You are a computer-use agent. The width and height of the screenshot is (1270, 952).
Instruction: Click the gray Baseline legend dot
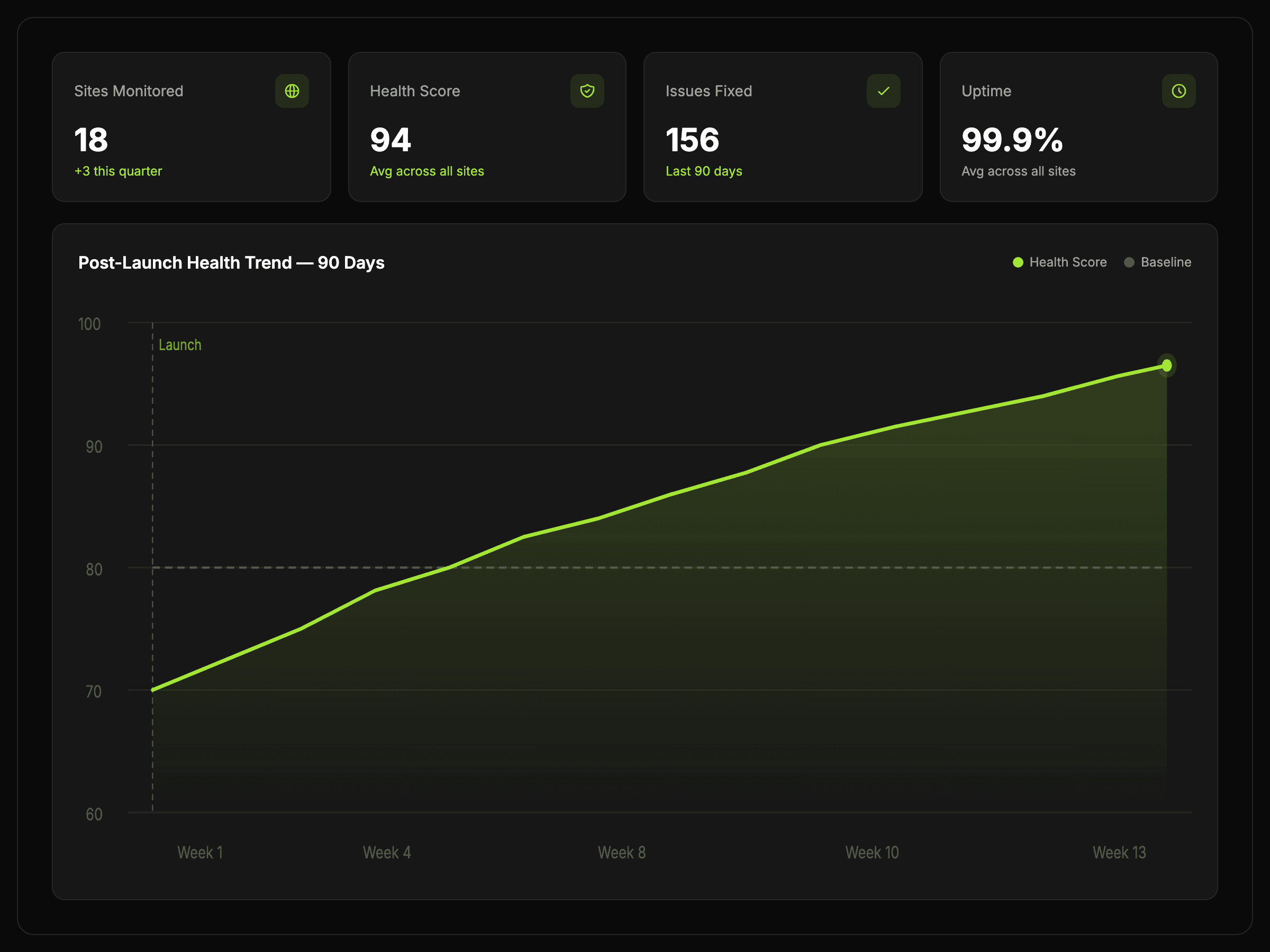[x=1129, y=262]
